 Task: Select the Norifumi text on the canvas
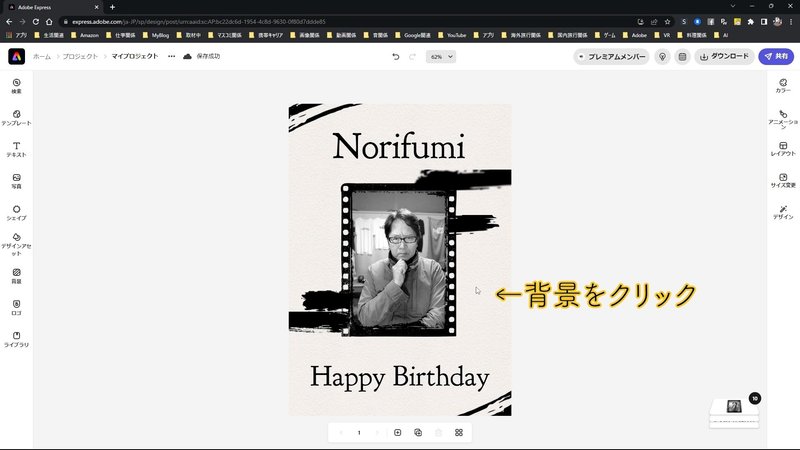pyautogui.click(x=398, y=146)
